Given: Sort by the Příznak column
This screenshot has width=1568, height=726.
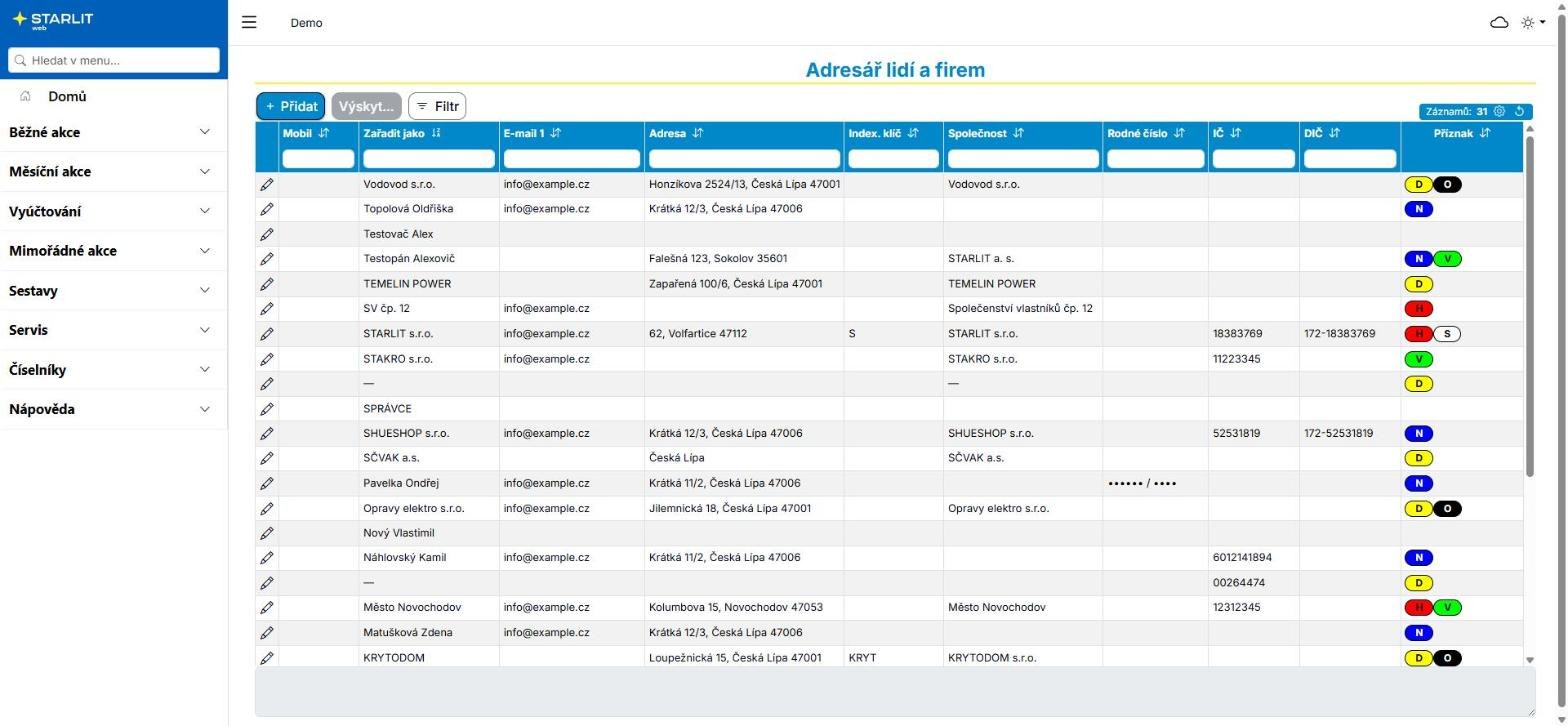Looking at the screenshot, I should click(1485, 133).
